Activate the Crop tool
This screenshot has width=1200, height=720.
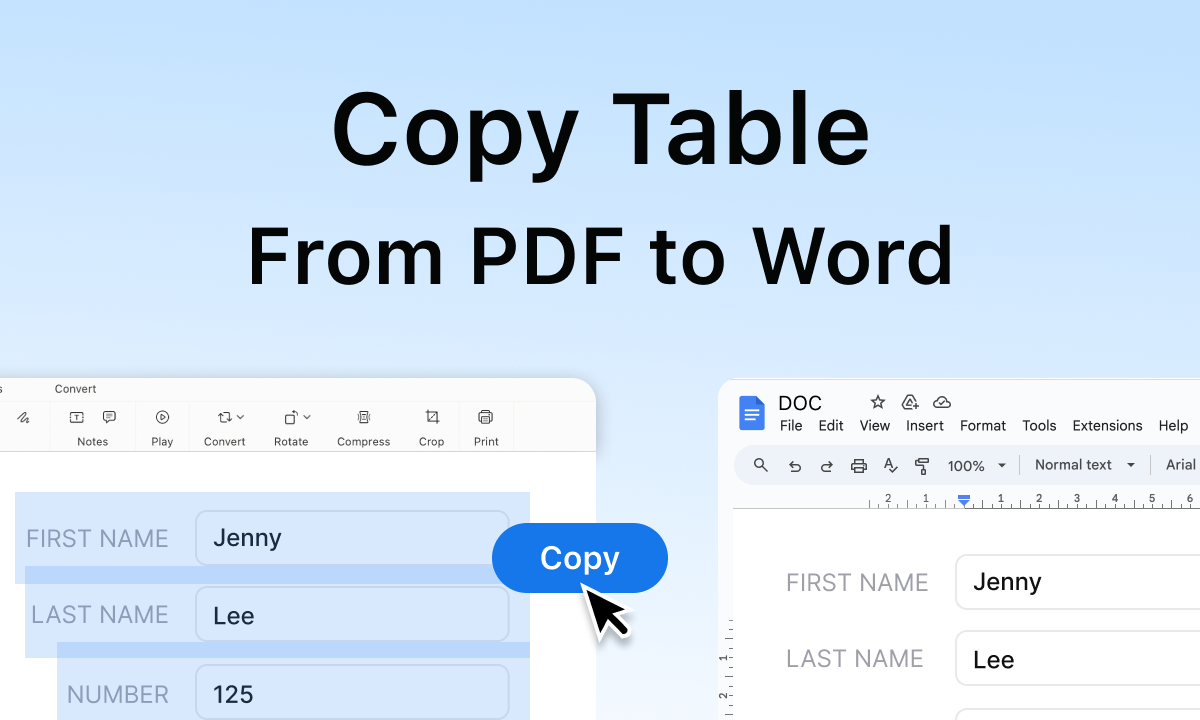tap(432, 426)
